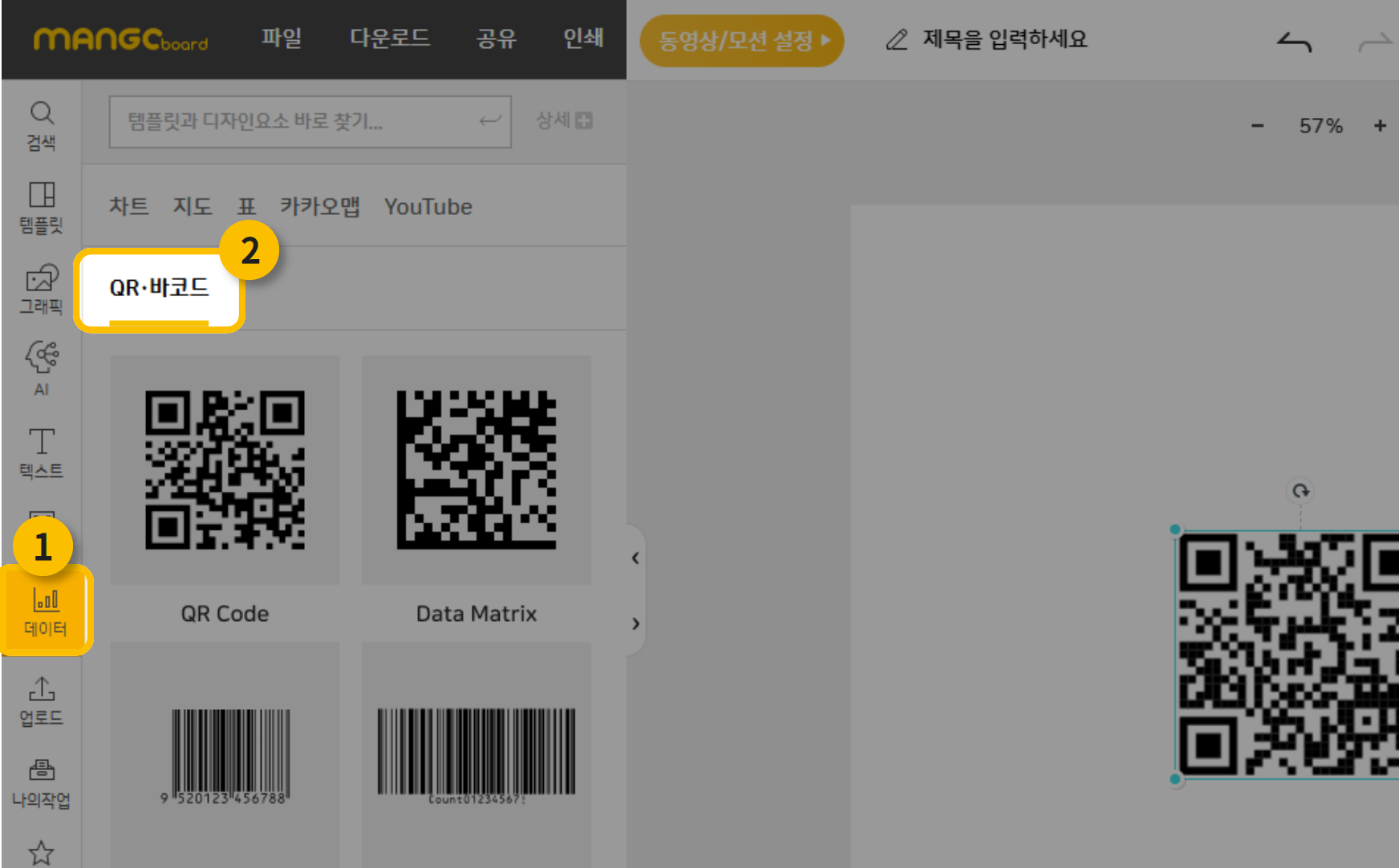The width and height of the screenshot is (1399, 868).
Task: Click the enter arrow in search box
Action: coord(490,121)
